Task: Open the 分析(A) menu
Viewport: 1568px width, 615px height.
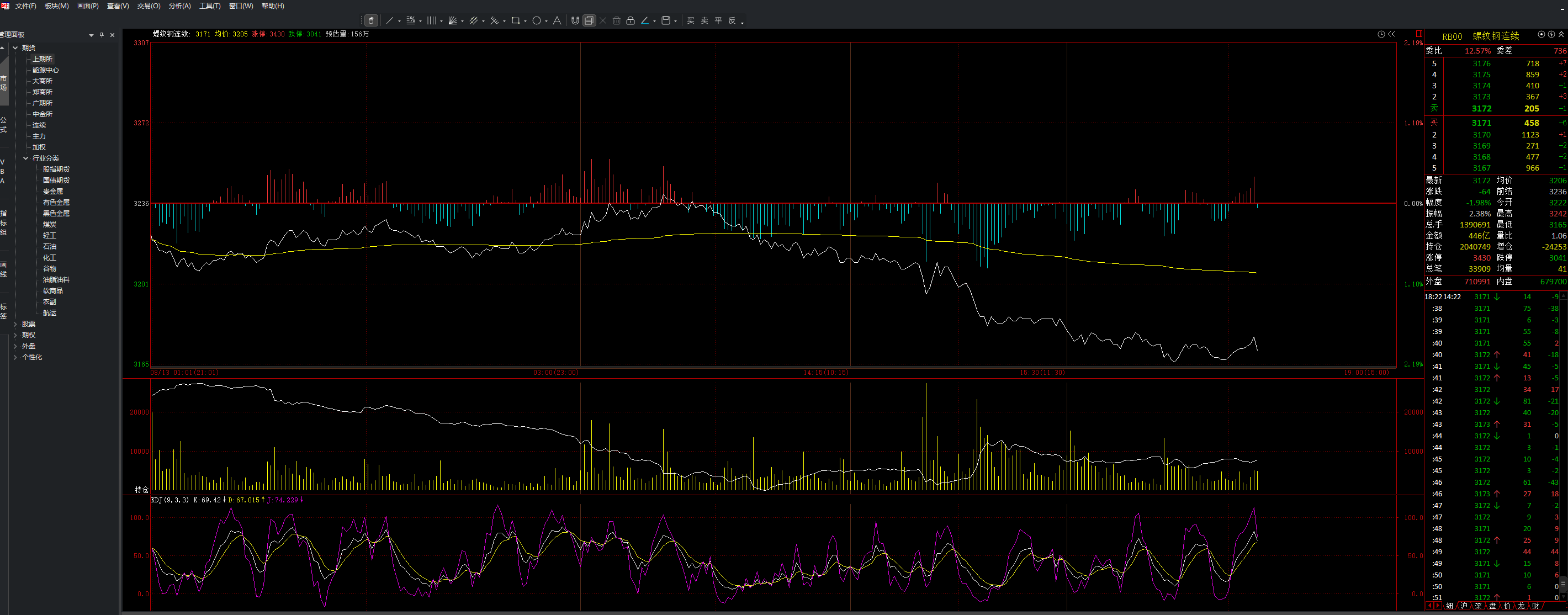Action: 179,6
